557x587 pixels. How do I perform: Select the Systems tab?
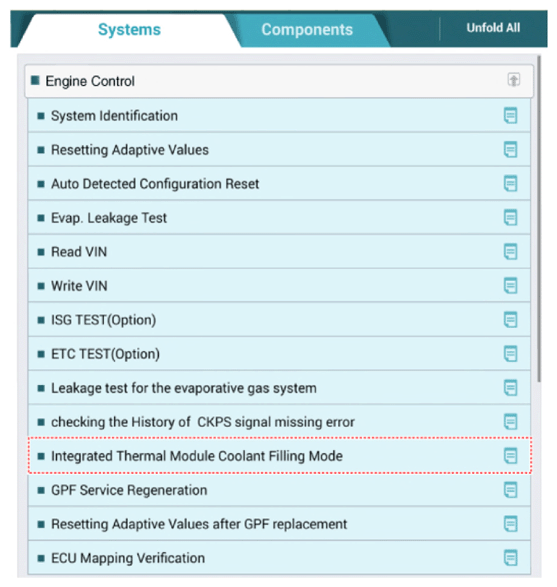[x=129, y=30]
